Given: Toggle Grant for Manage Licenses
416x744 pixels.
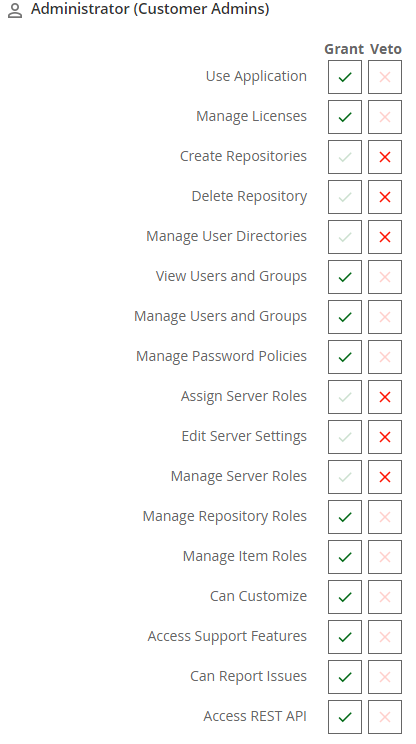Looking at the screenshot, I should click(x=345, y=117).
